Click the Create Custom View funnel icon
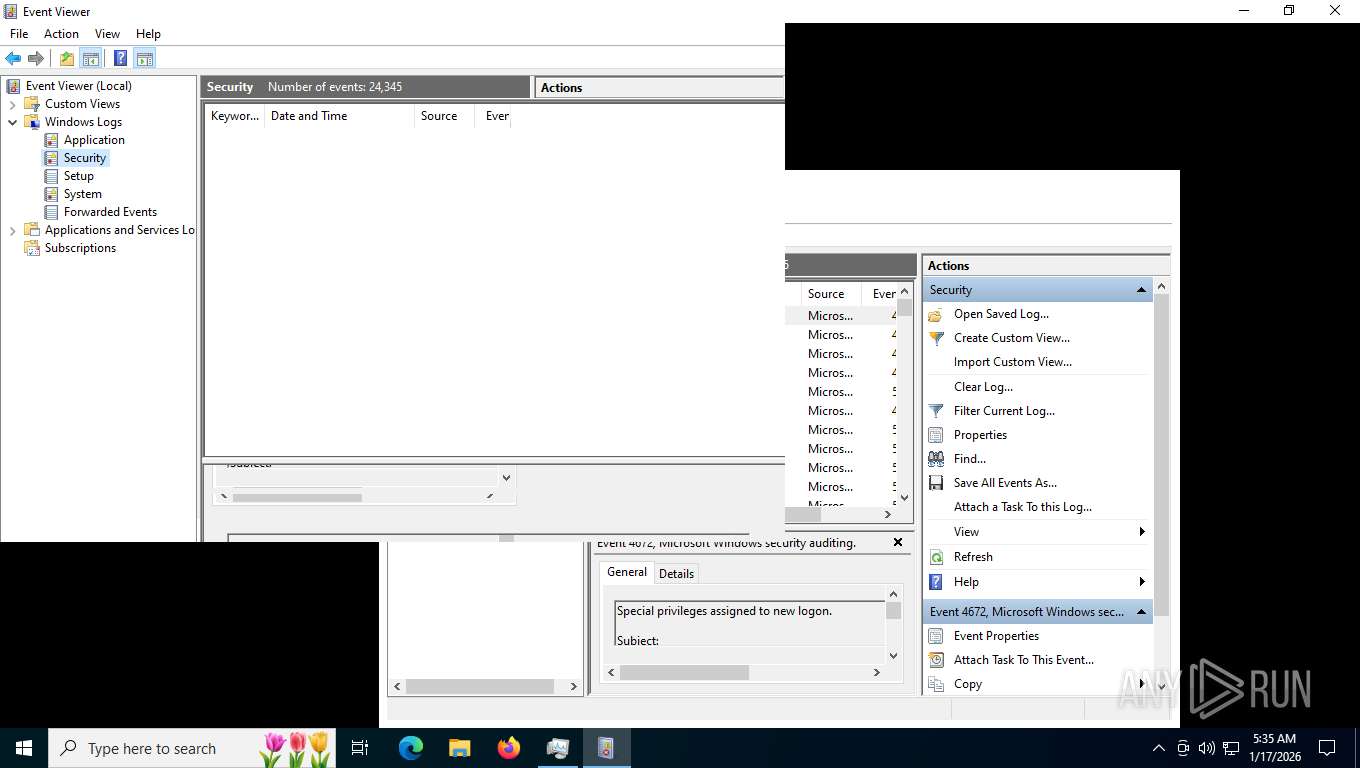 pos(936,338)
